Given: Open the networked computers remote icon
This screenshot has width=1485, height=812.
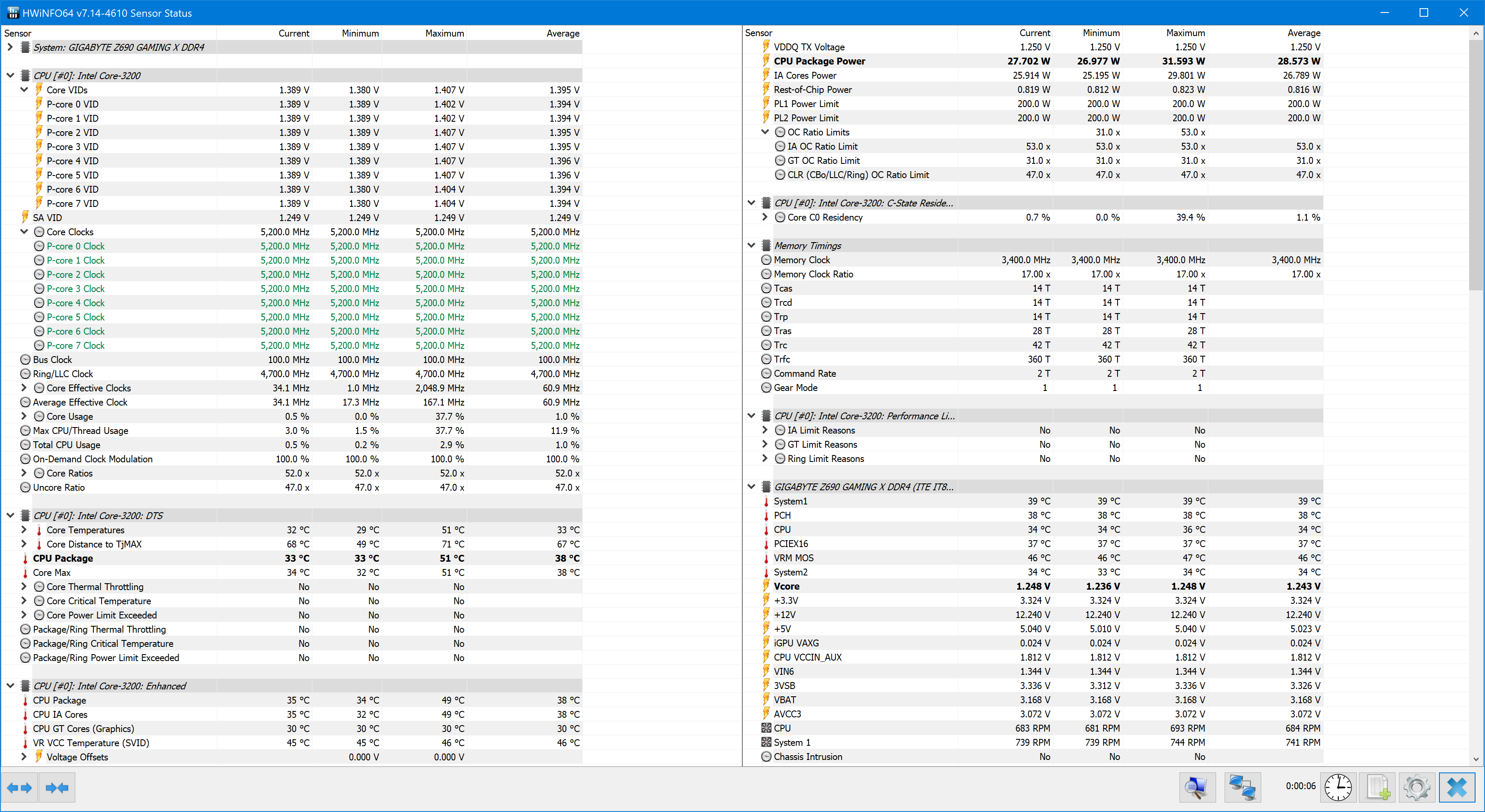Looking at the screenshot, I should click(1242, 787).
